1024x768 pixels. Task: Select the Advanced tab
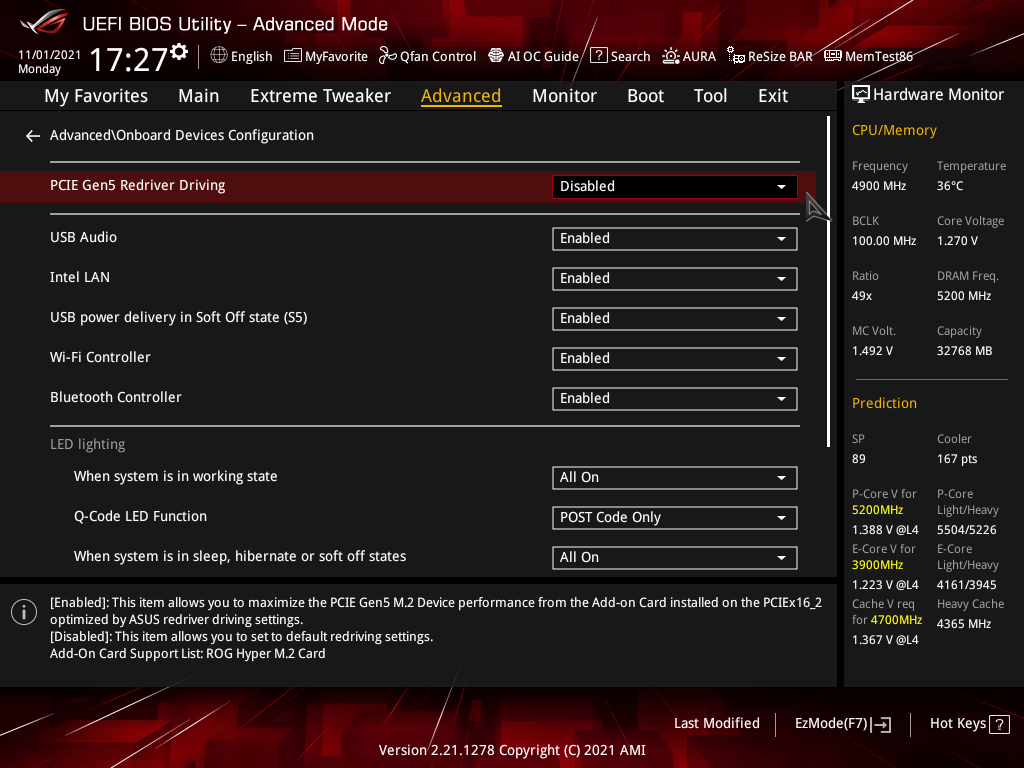point(461,96)
